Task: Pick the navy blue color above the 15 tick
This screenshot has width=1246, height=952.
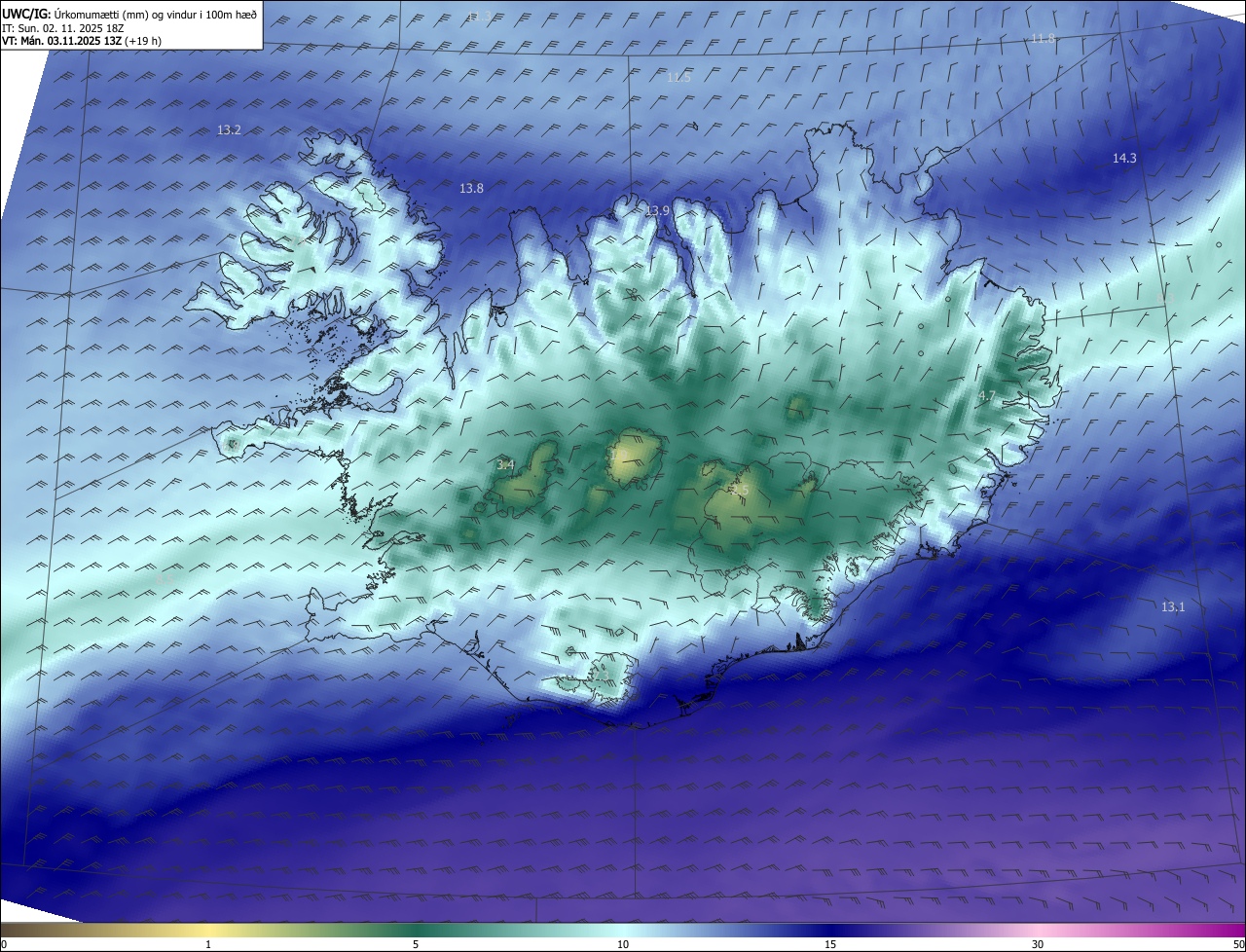Action: [x=830, y=930]
